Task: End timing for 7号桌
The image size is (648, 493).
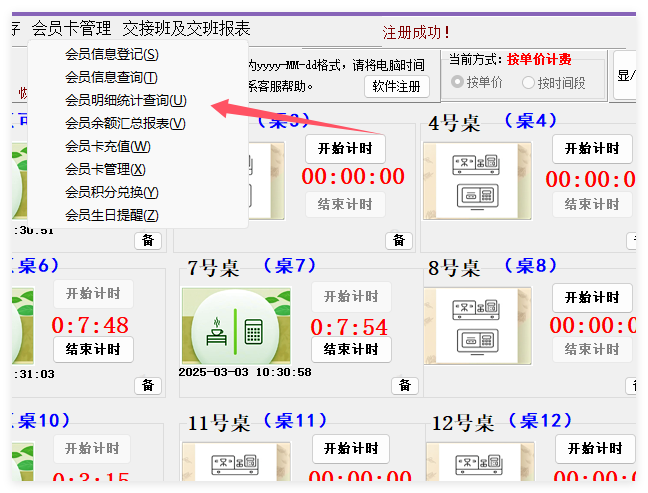Action: (351, 349)
